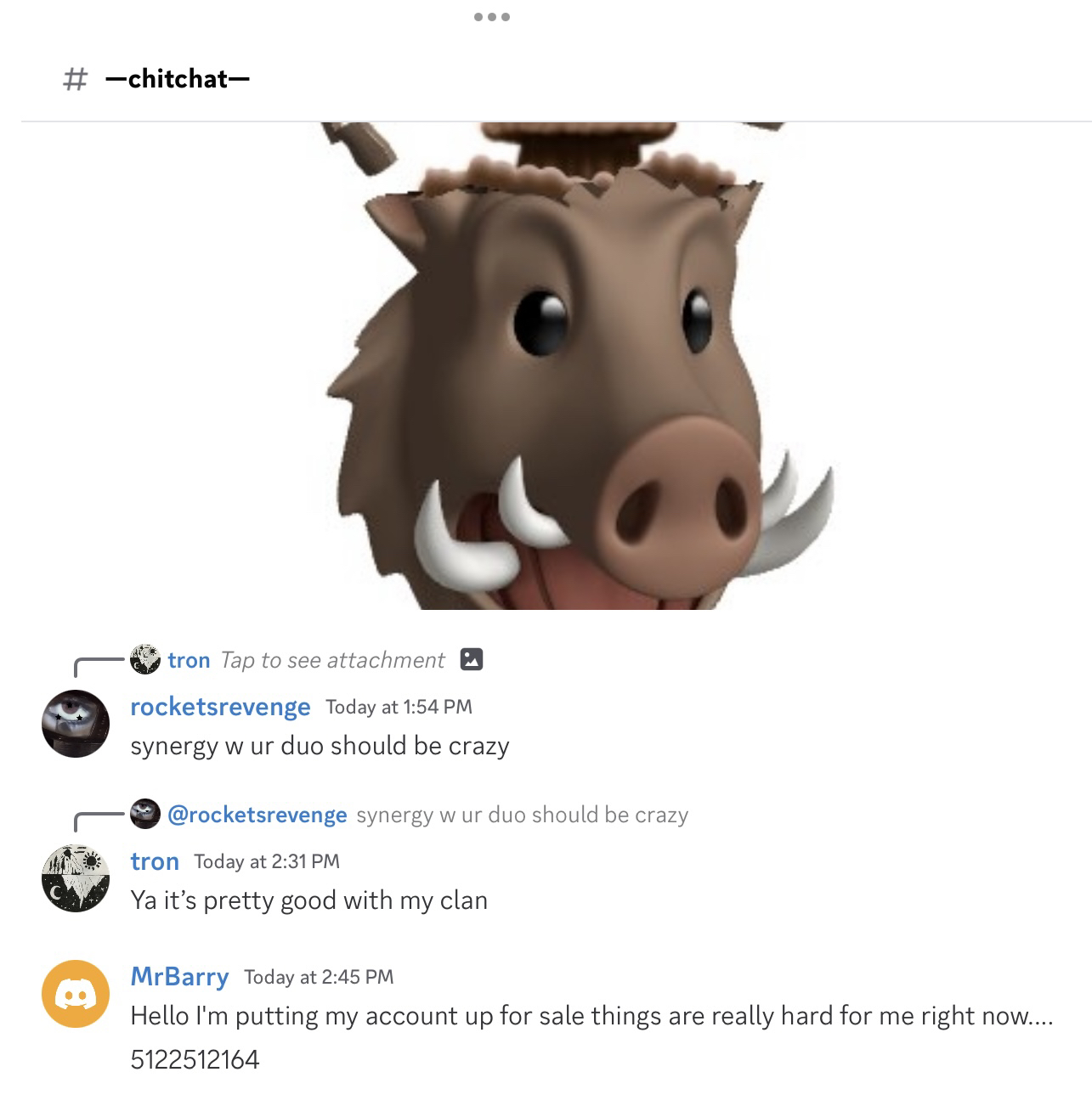1092x1106 pixels.
Task: Open the three-dot menu at top
Action: pos(492,17)
